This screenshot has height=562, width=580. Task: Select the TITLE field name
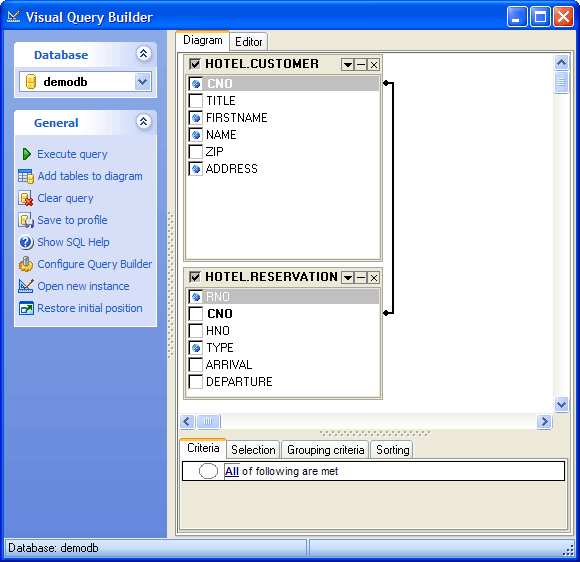click(221, 101)
